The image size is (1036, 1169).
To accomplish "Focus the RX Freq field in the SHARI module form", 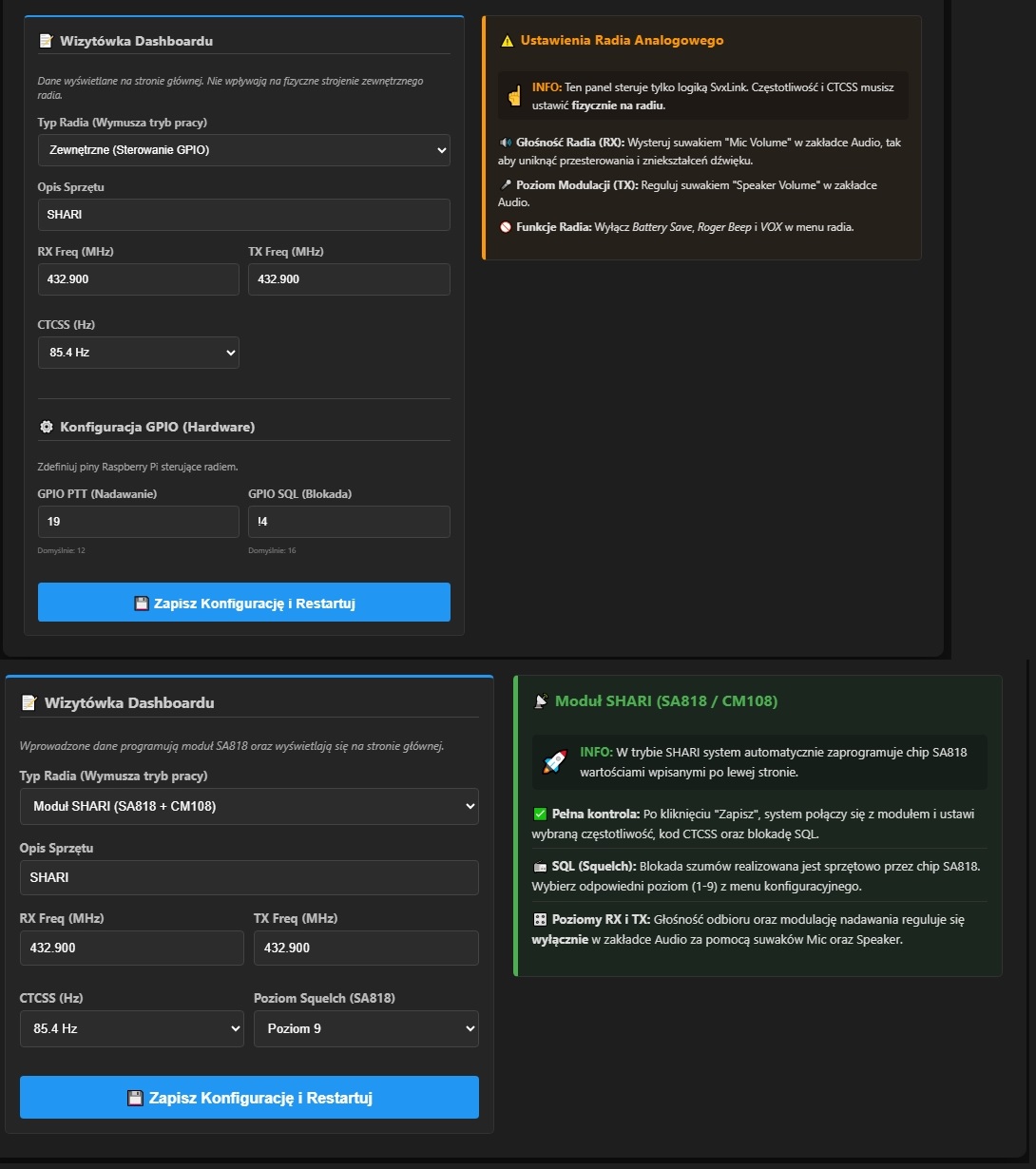I will click(132, 949).
